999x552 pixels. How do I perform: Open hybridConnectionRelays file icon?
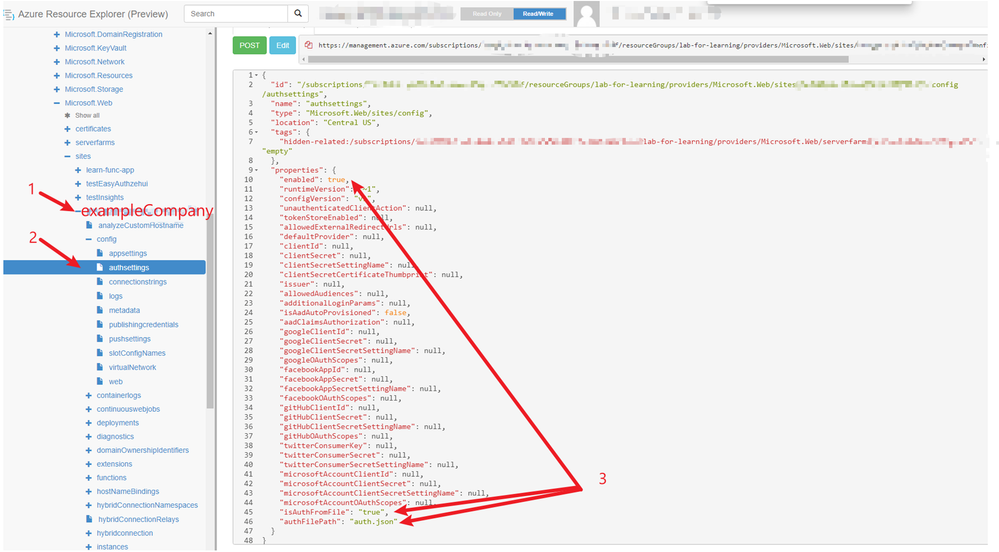point(89,519)
